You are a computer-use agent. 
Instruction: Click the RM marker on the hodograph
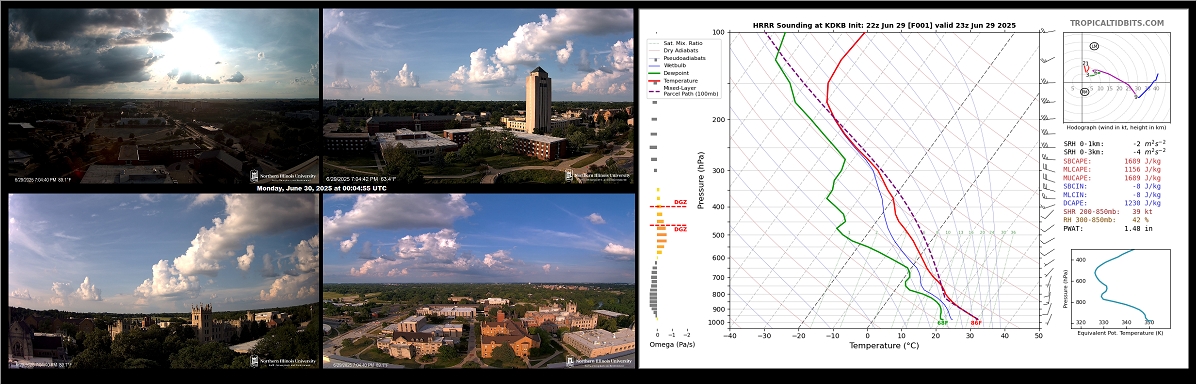pos(1084,92)
